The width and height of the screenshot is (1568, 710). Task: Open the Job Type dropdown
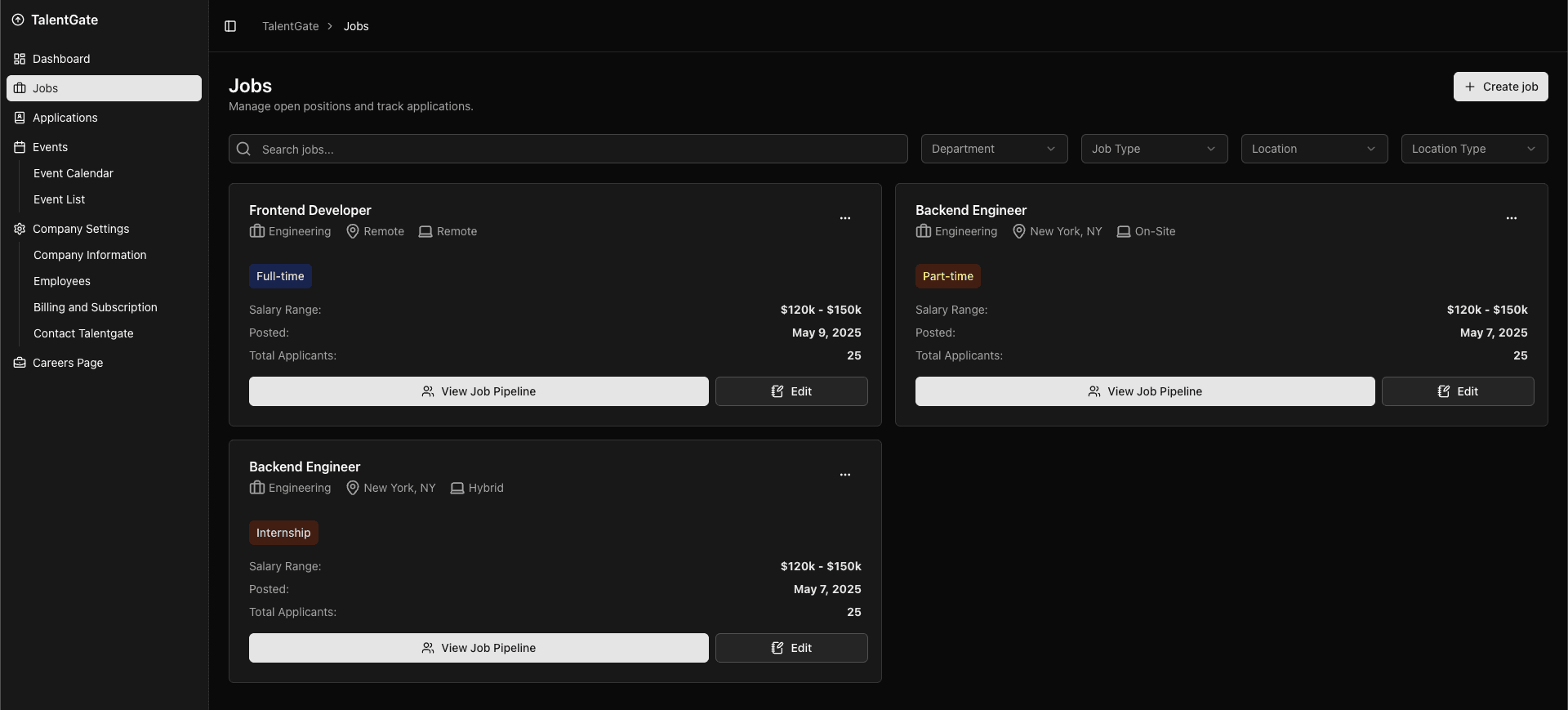[x=1154, y=149]
